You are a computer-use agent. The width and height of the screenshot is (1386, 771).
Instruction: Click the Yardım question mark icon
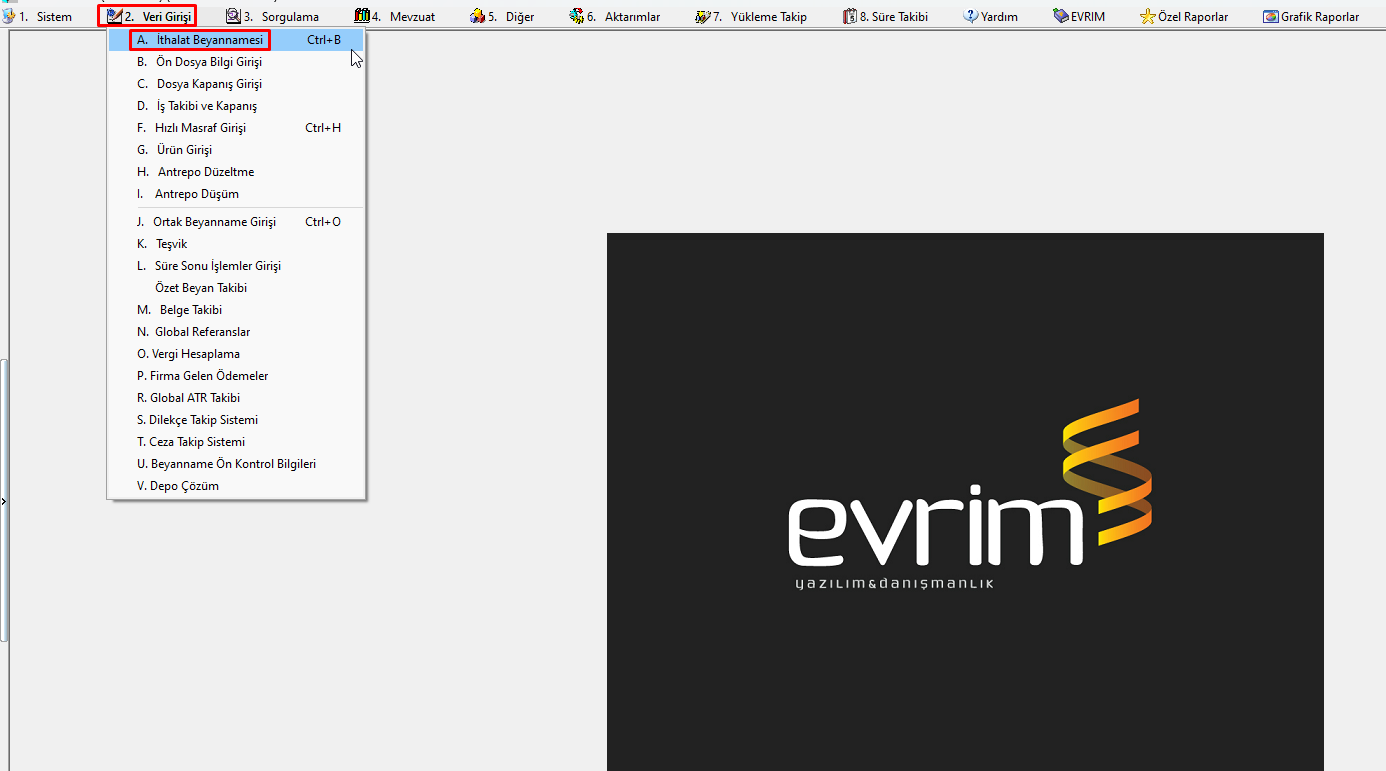(971, 16)
